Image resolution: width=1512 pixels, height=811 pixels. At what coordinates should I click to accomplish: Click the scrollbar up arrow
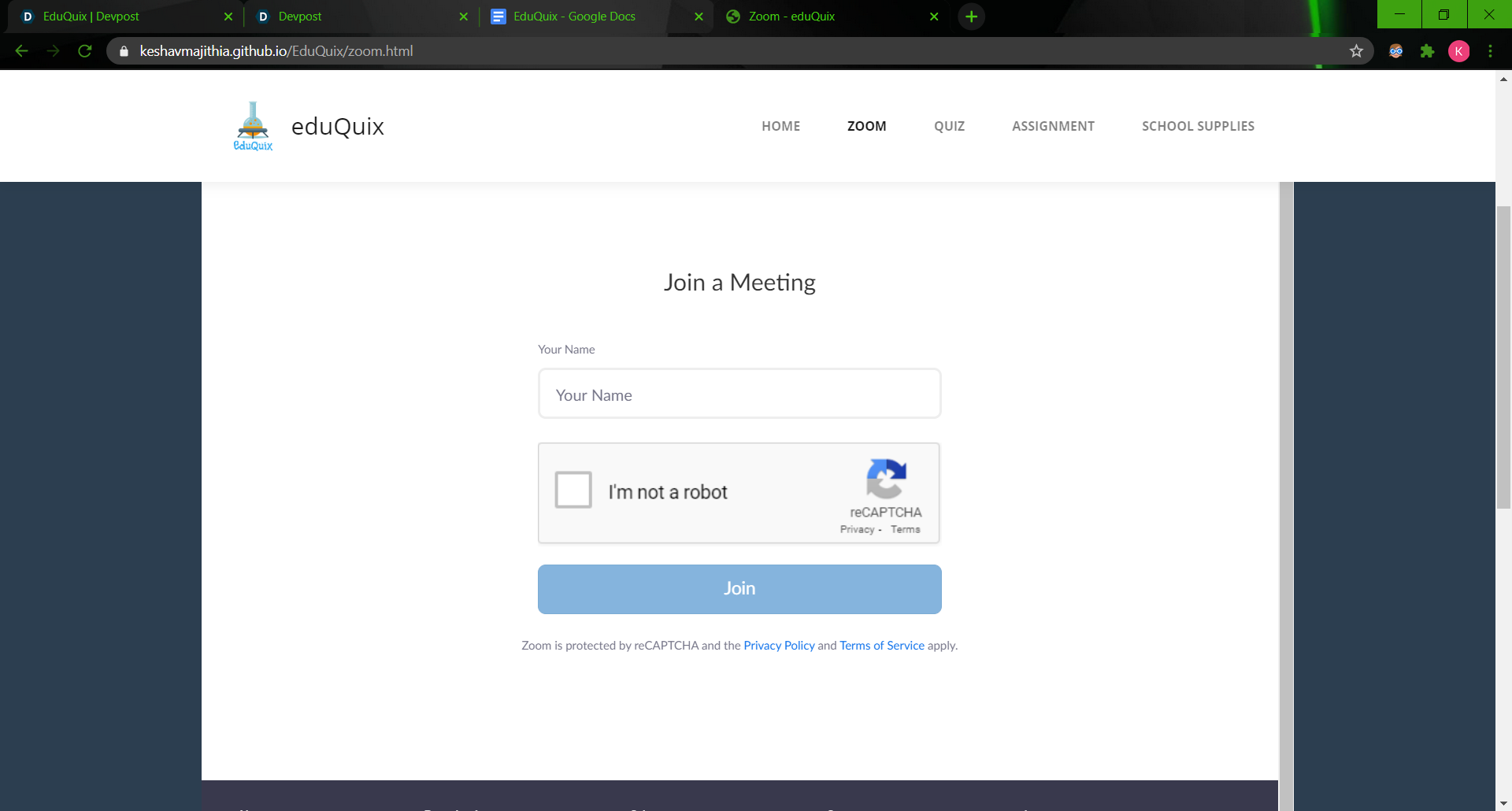pos(1503,79)
